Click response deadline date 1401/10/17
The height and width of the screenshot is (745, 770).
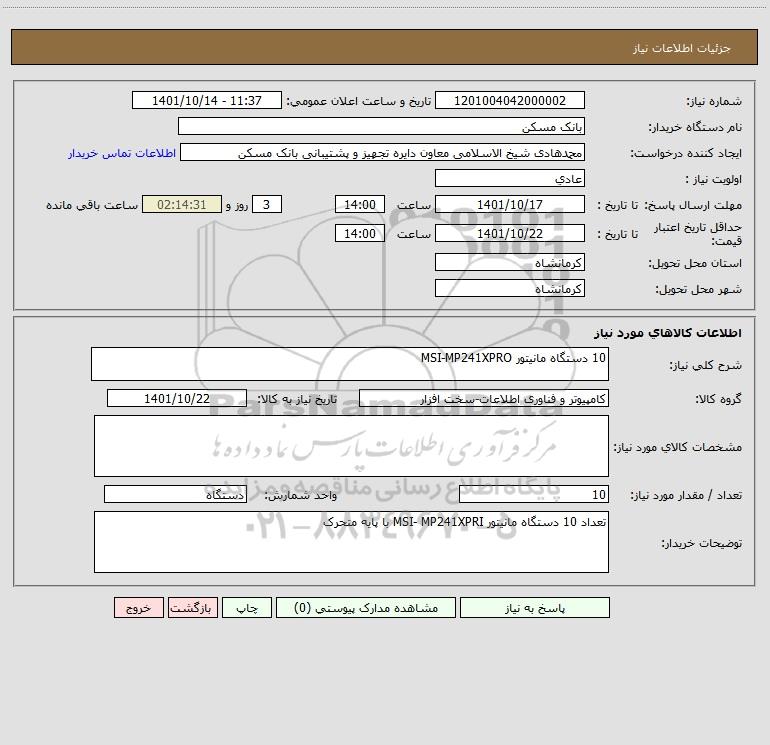point(510,204)
